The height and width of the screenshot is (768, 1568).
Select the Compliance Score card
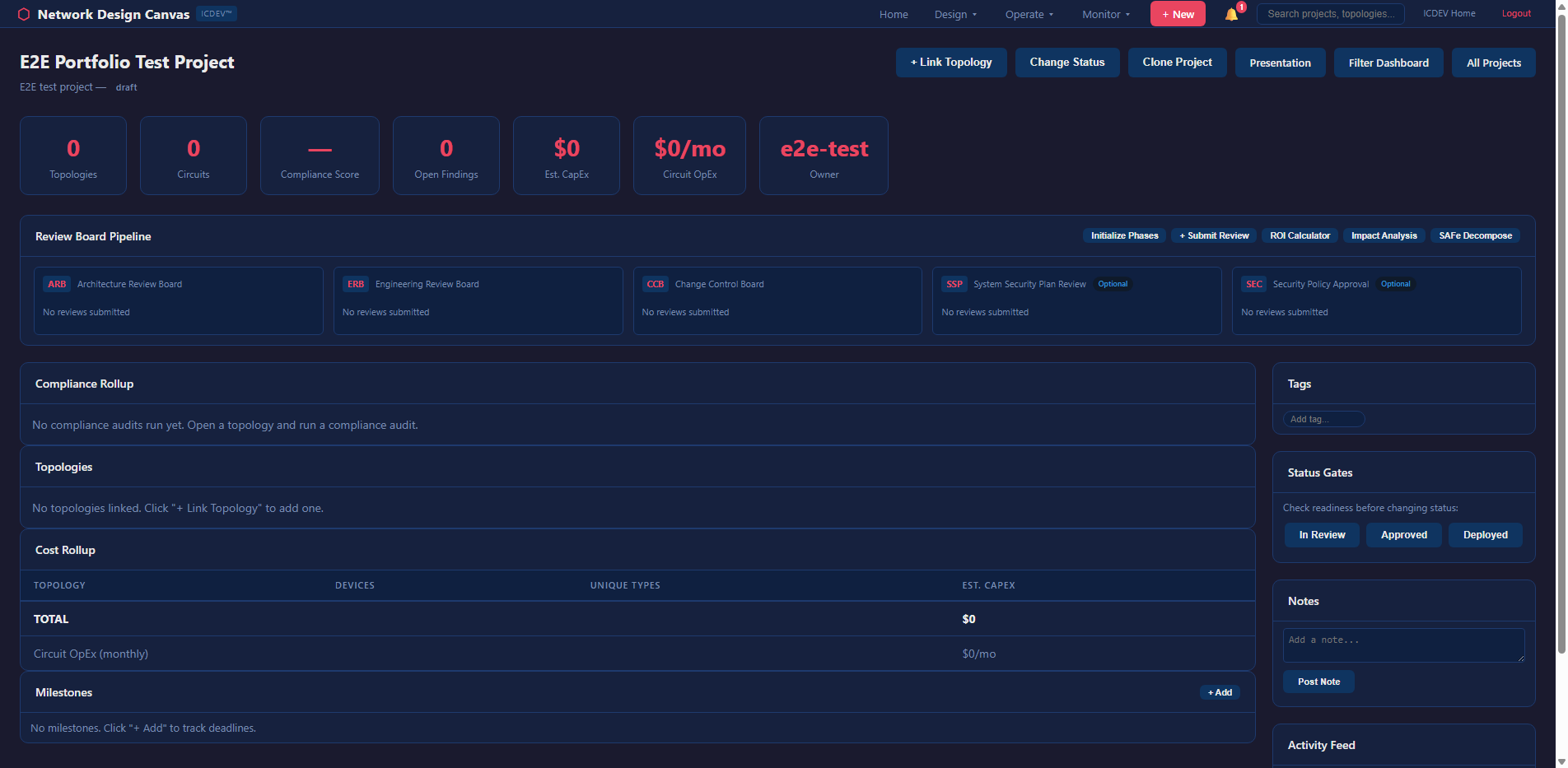click(x=320, y=156)
